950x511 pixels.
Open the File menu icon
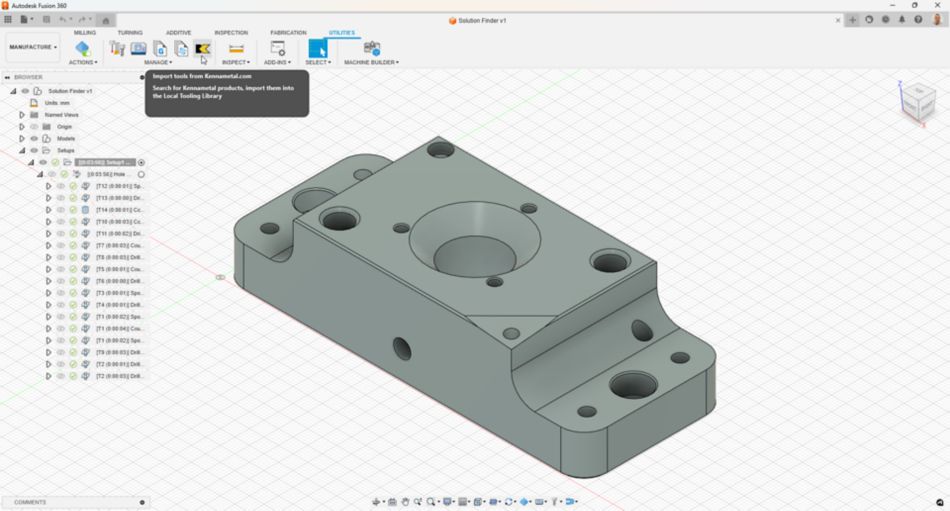coord(25,19)
